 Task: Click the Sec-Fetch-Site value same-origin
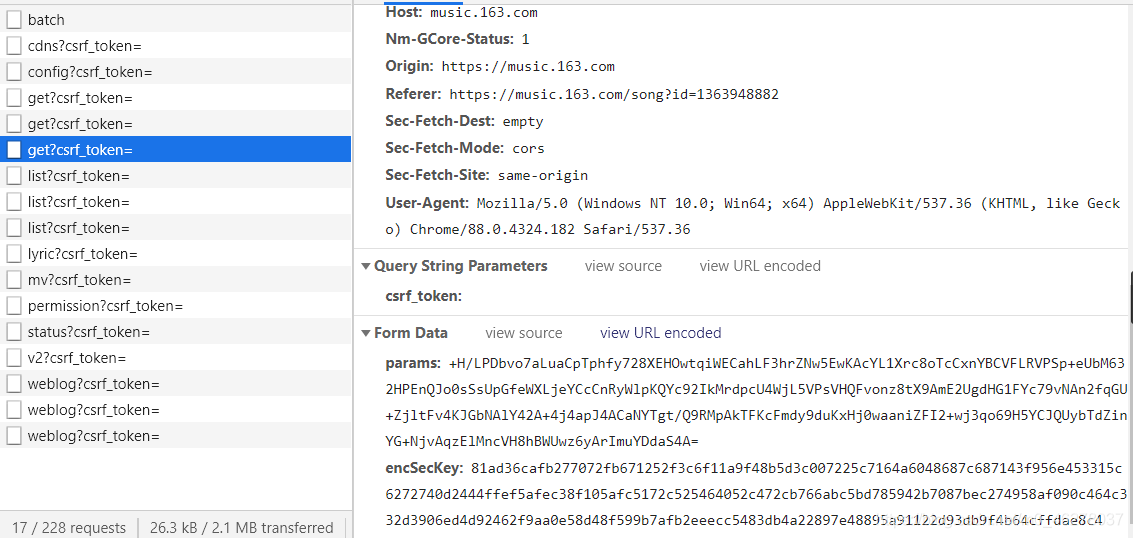[x=543, y=175]
